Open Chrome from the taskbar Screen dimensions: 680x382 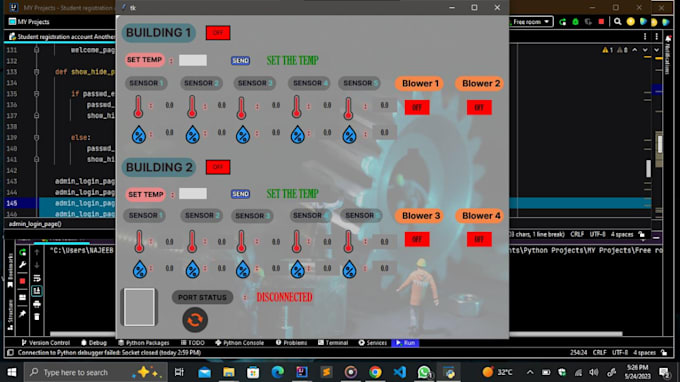(x=375, y=372)
